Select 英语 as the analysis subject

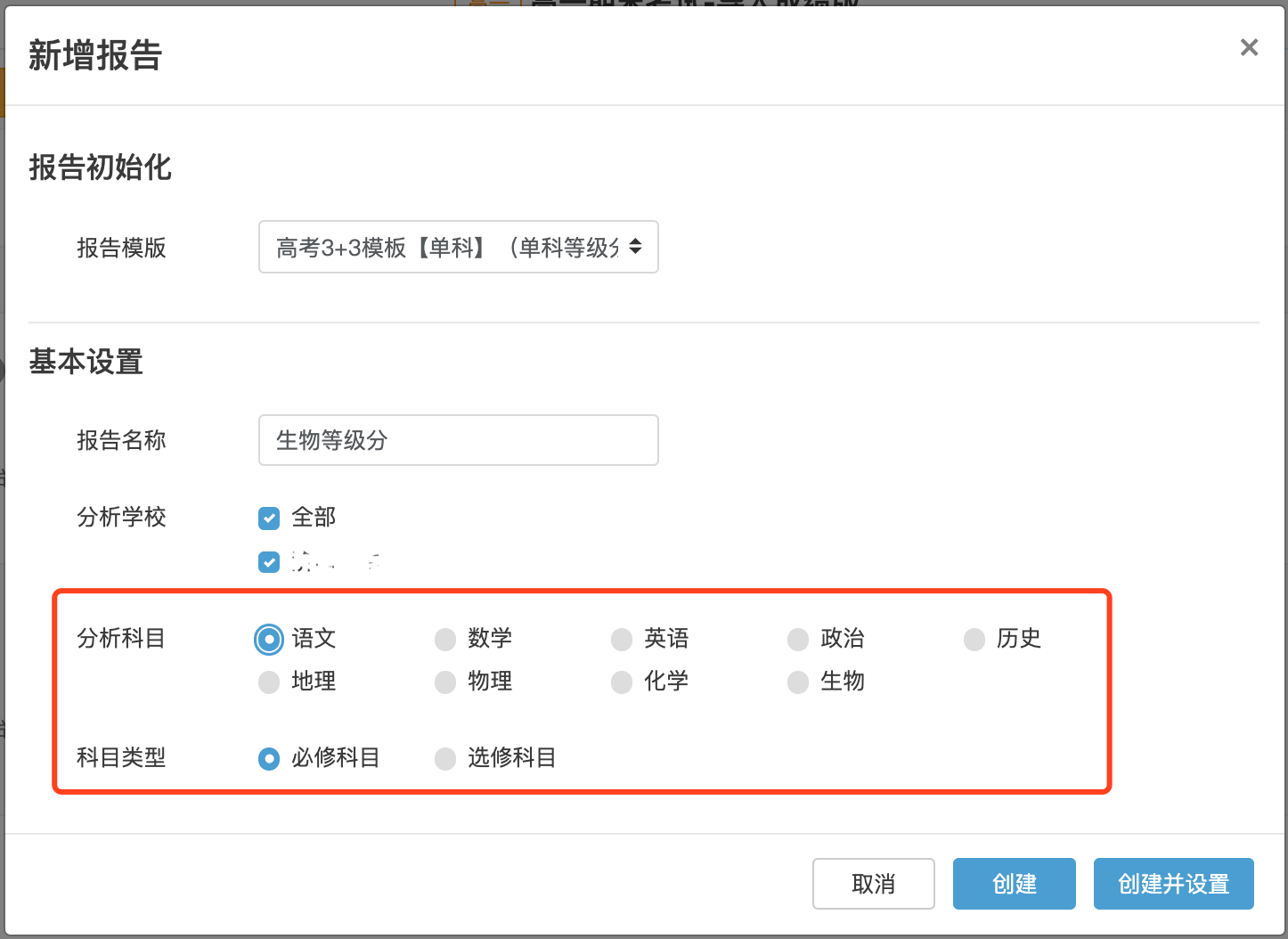click(x=622, y=639)
